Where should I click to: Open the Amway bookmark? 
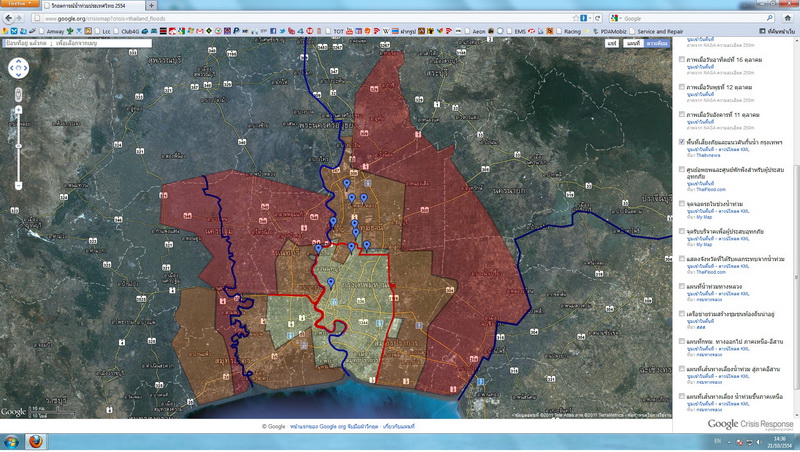pos(52,31)
